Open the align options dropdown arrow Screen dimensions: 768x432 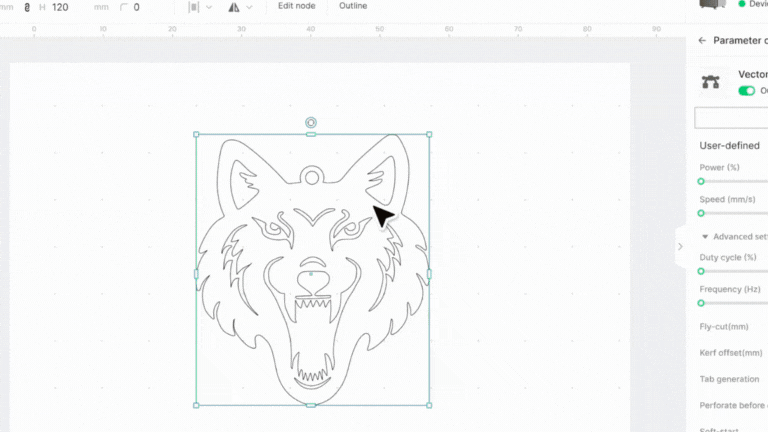(209, 7)
